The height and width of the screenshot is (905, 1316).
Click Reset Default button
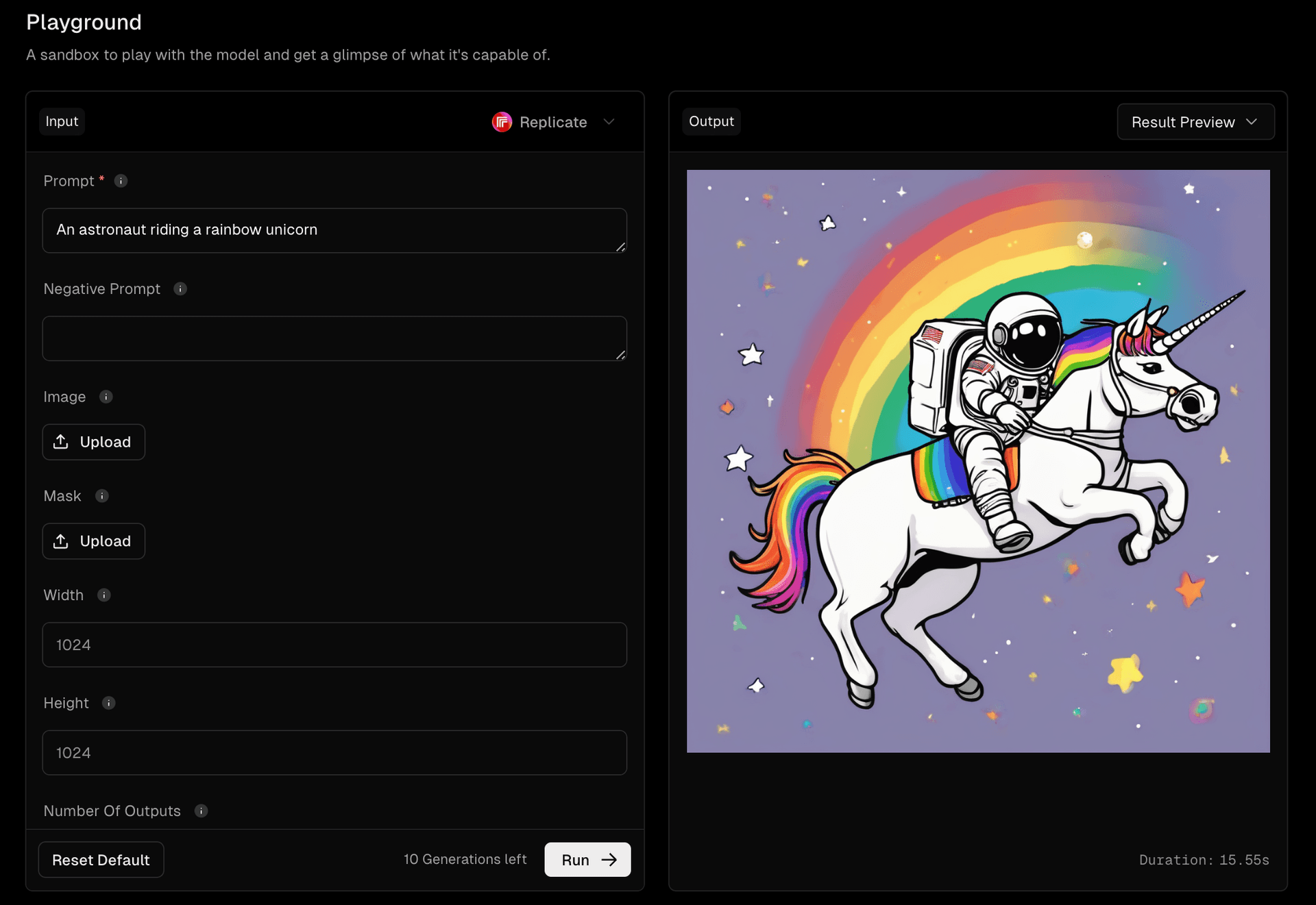click(101, 860)
